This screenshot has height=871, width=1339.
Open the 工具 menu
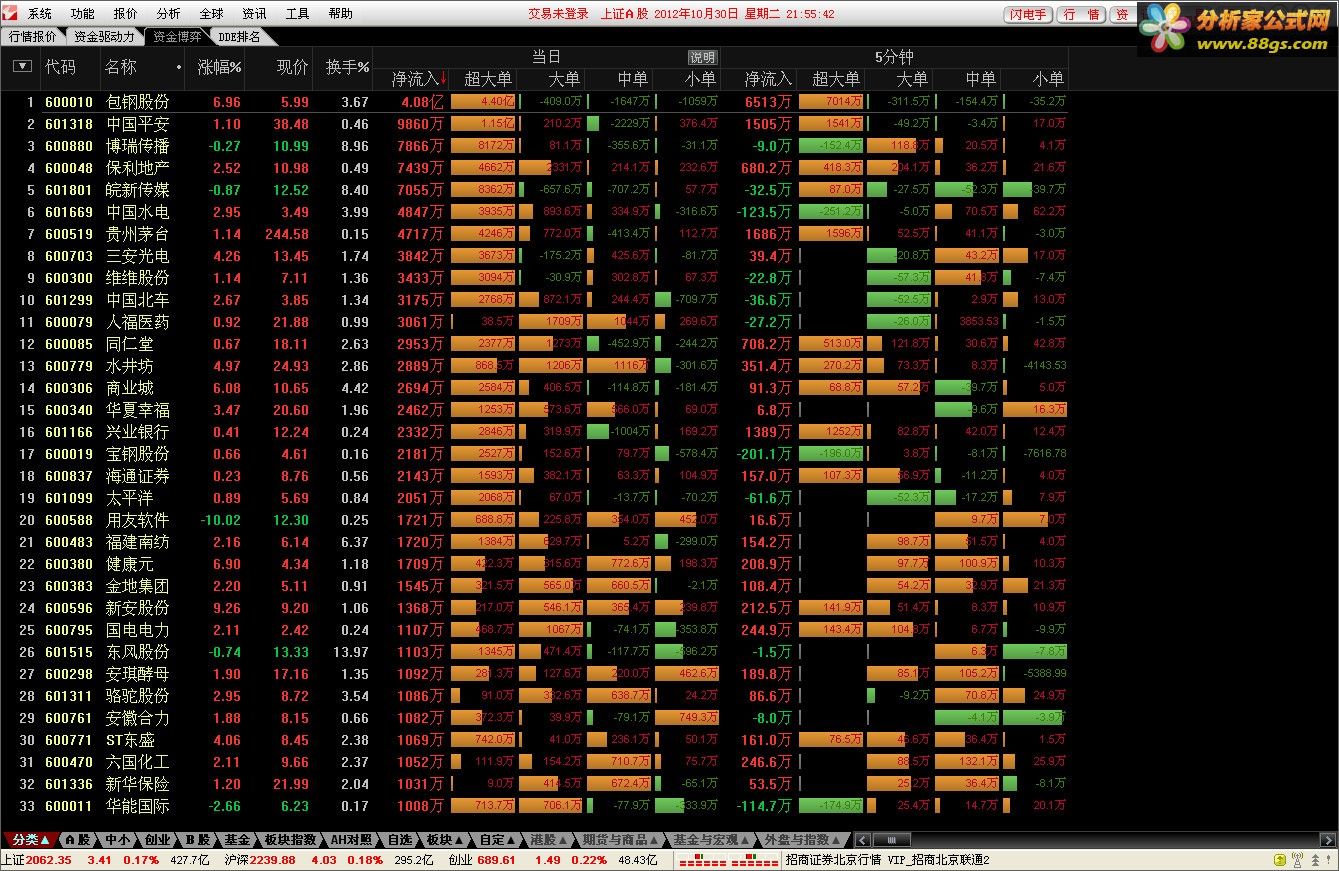[297, 14]
